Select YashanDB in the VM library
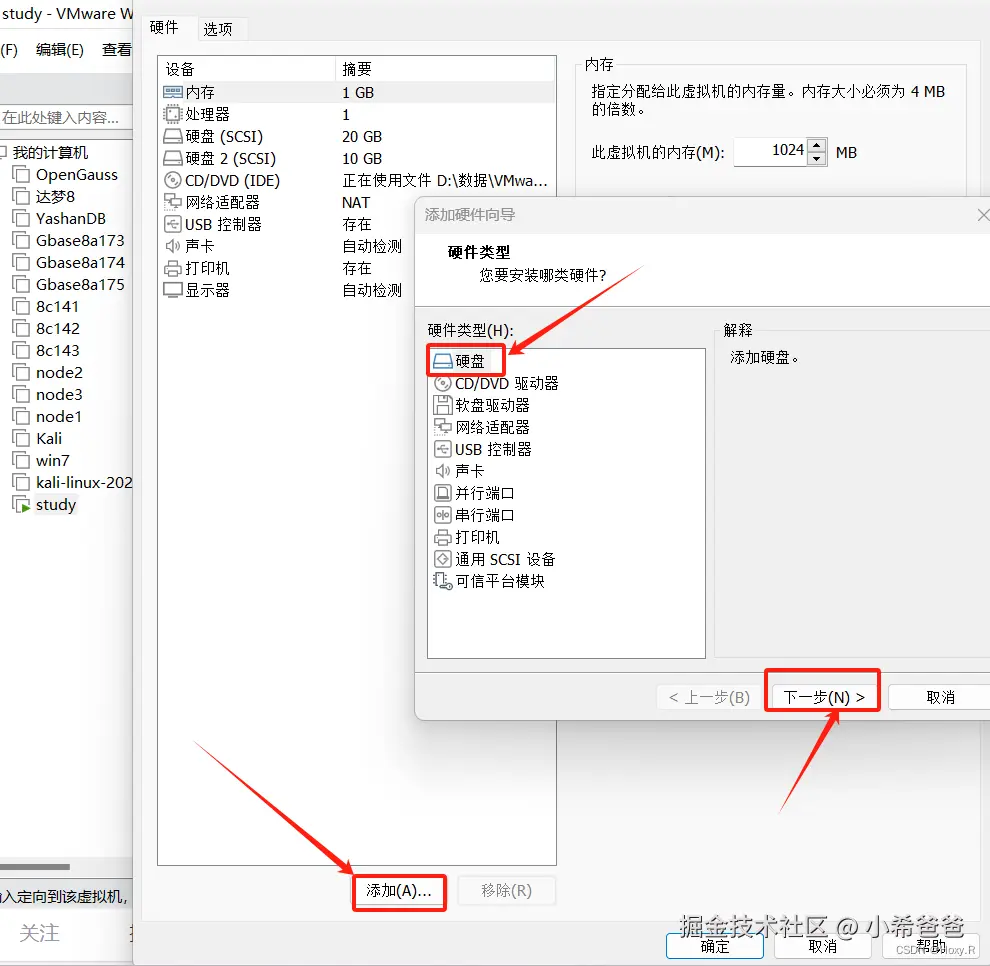 coord(71,219)
